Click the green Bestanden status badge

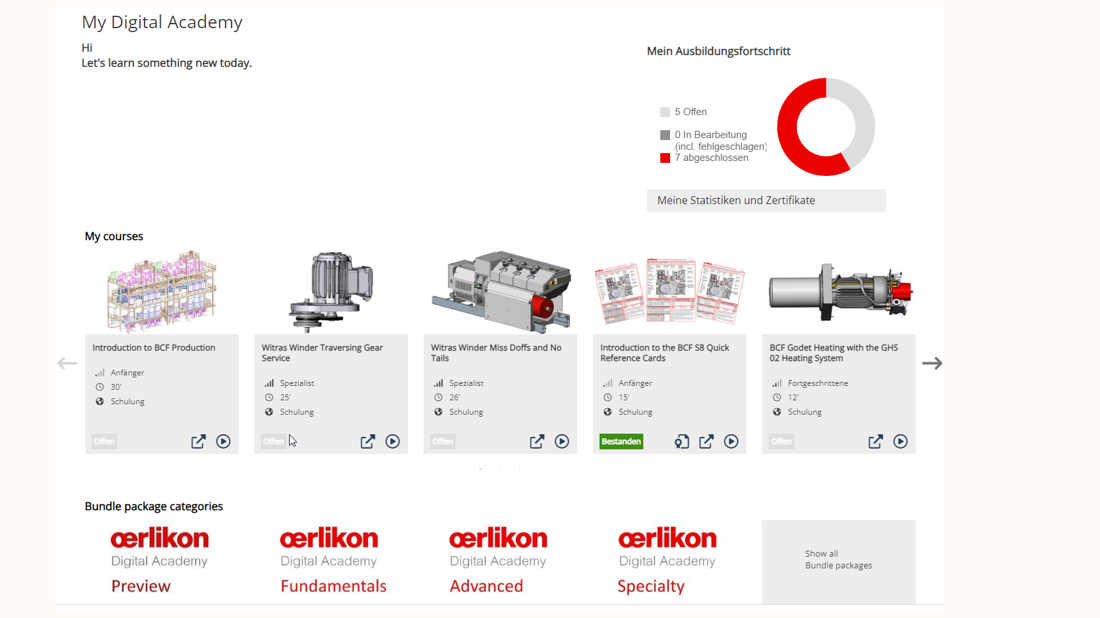[621, 441]
